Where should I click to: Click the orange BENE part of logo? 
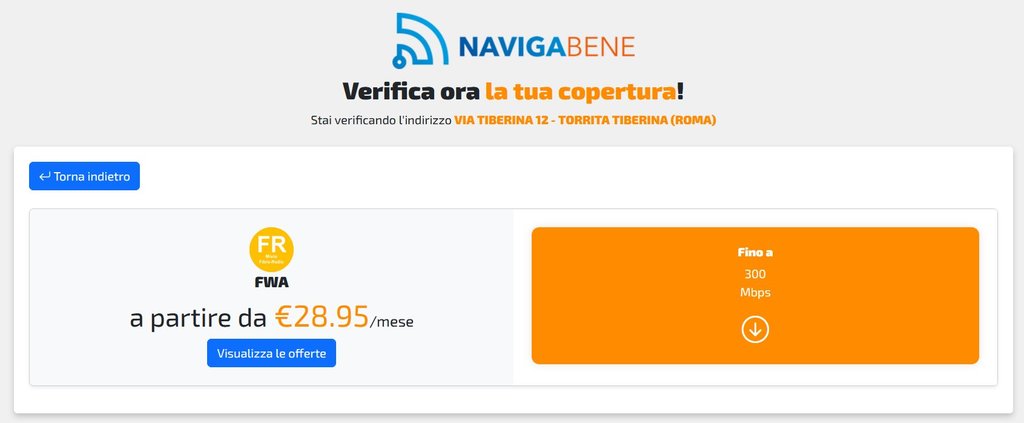600,47
